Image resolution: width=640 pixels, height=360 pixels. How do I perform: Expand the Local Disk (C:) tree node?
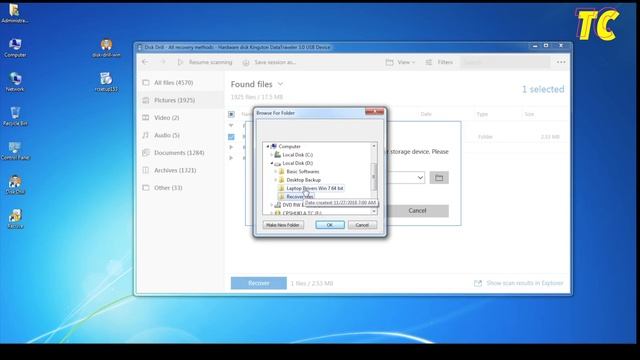click(x=271, y=155)
